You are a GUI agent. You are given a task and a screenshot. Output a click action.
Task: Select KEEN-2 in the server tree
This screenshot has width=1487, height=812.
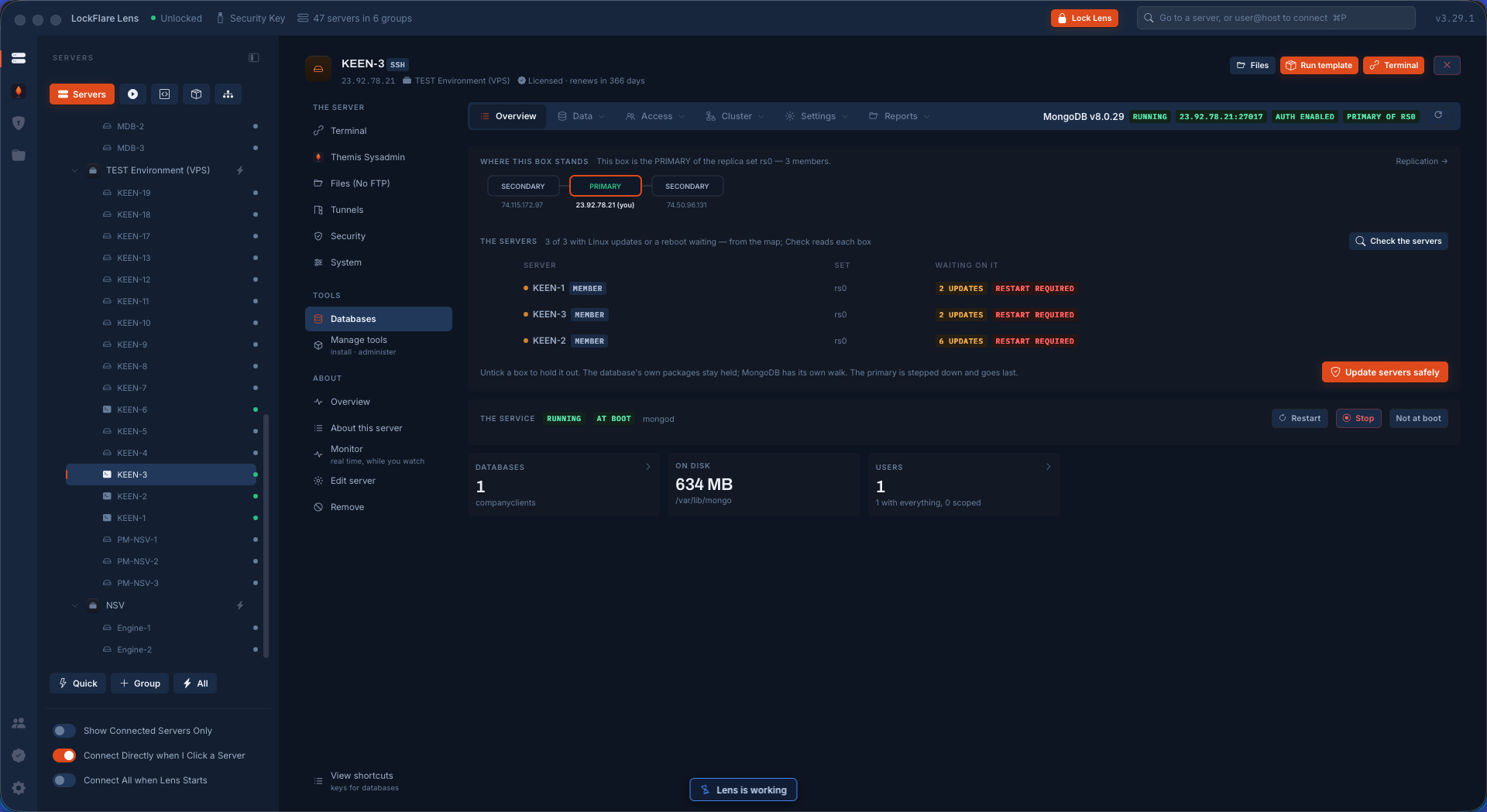[161, 496]
